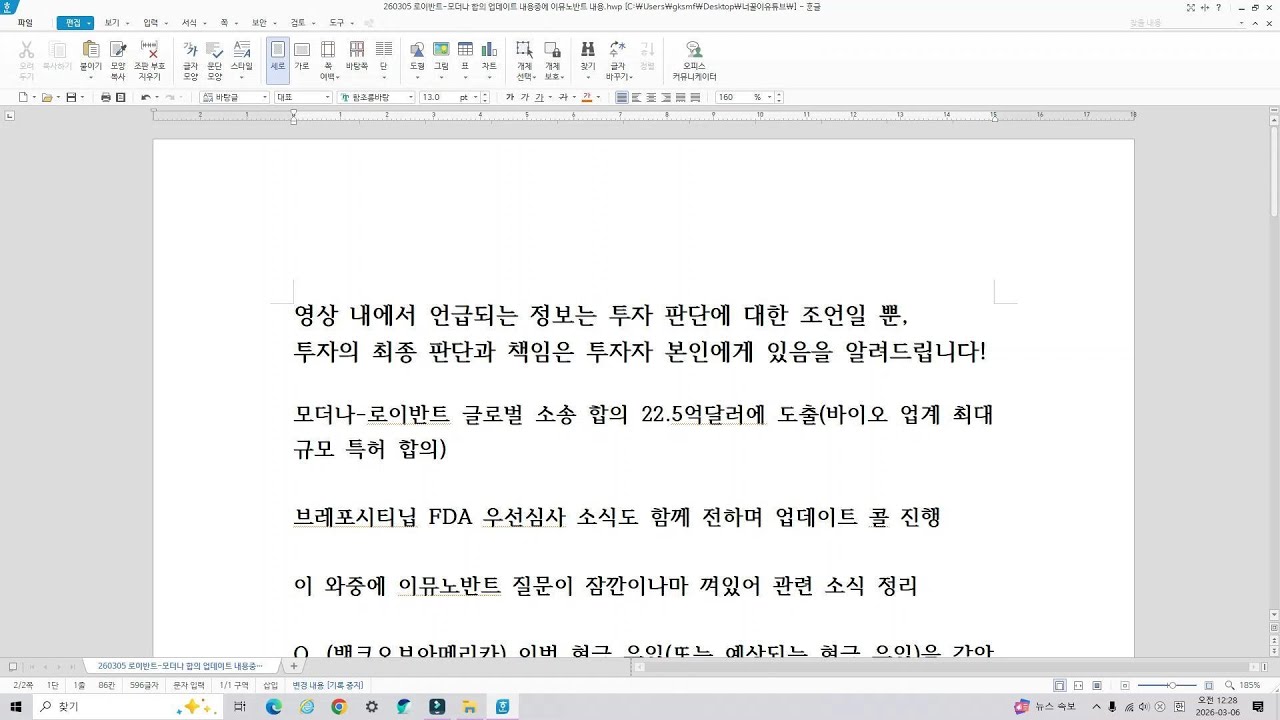Toggle bold 가 formatting
Screen dimensions: 1280x720
click(510, 97)
